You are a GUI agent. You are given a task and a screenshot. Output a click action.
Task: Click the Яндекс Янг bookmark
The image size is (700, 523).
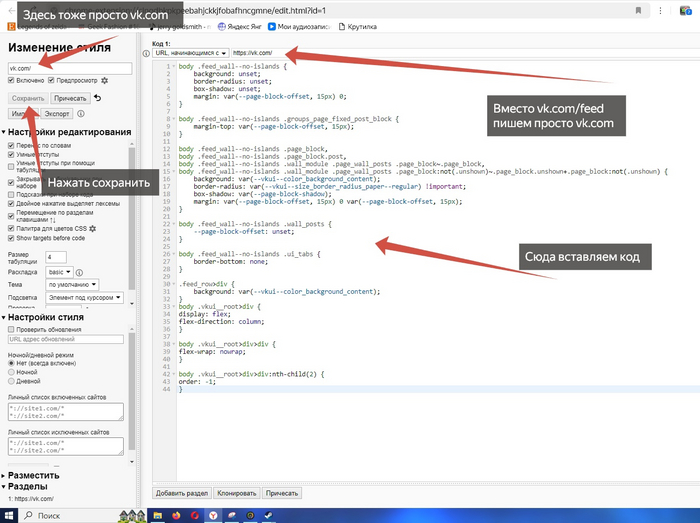(243, 26)
